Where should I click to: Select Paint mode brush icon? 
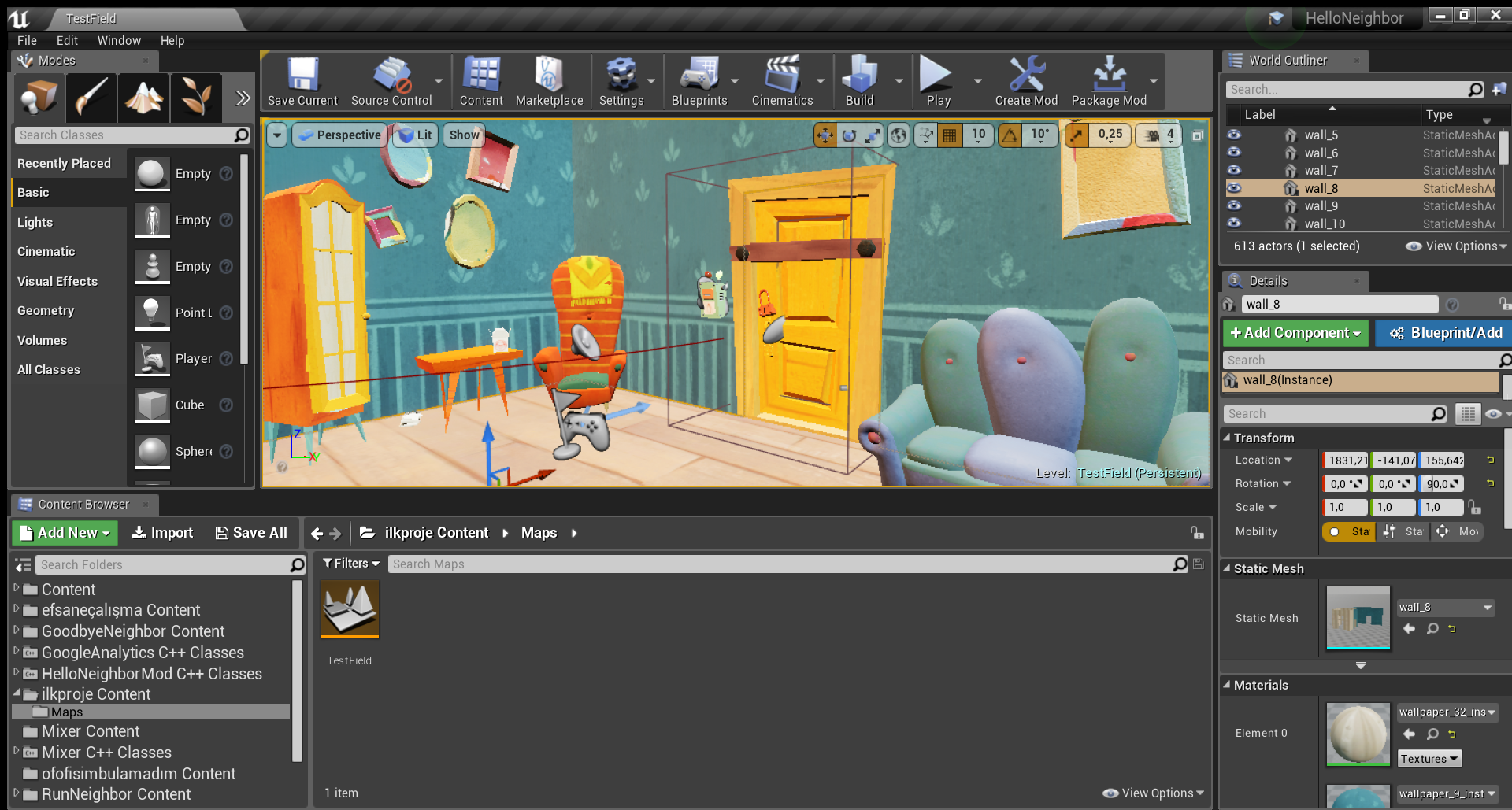(91, 98)
